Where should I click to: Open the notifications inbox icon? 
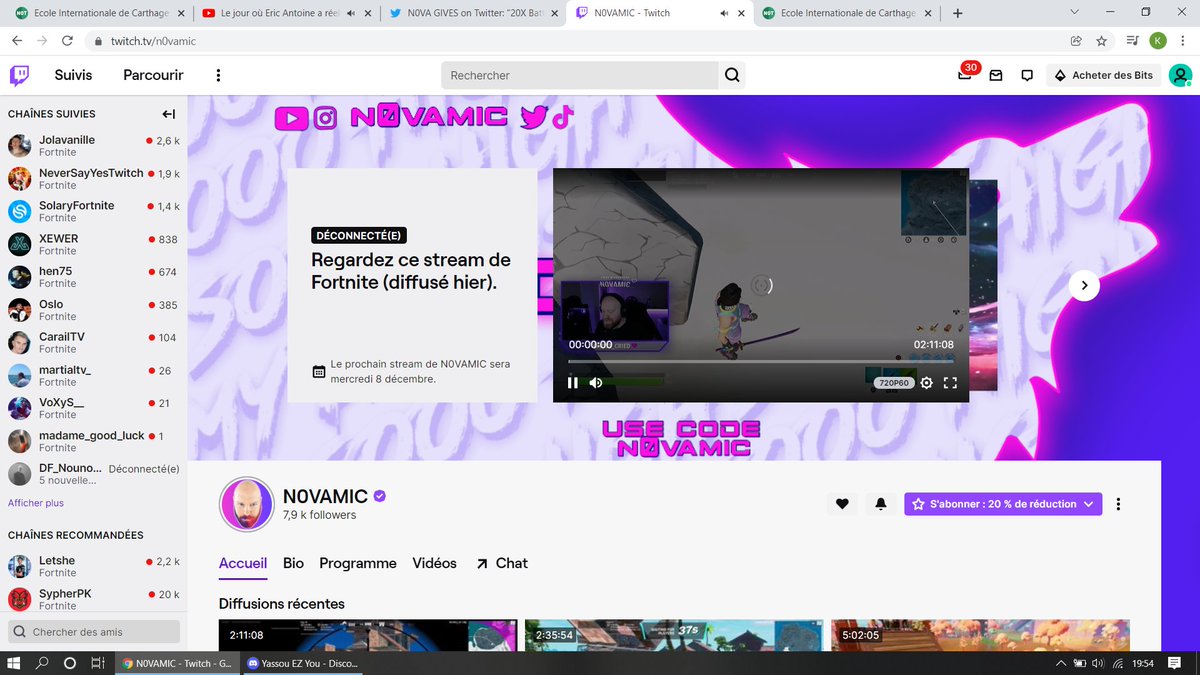[x=996, y=75]
